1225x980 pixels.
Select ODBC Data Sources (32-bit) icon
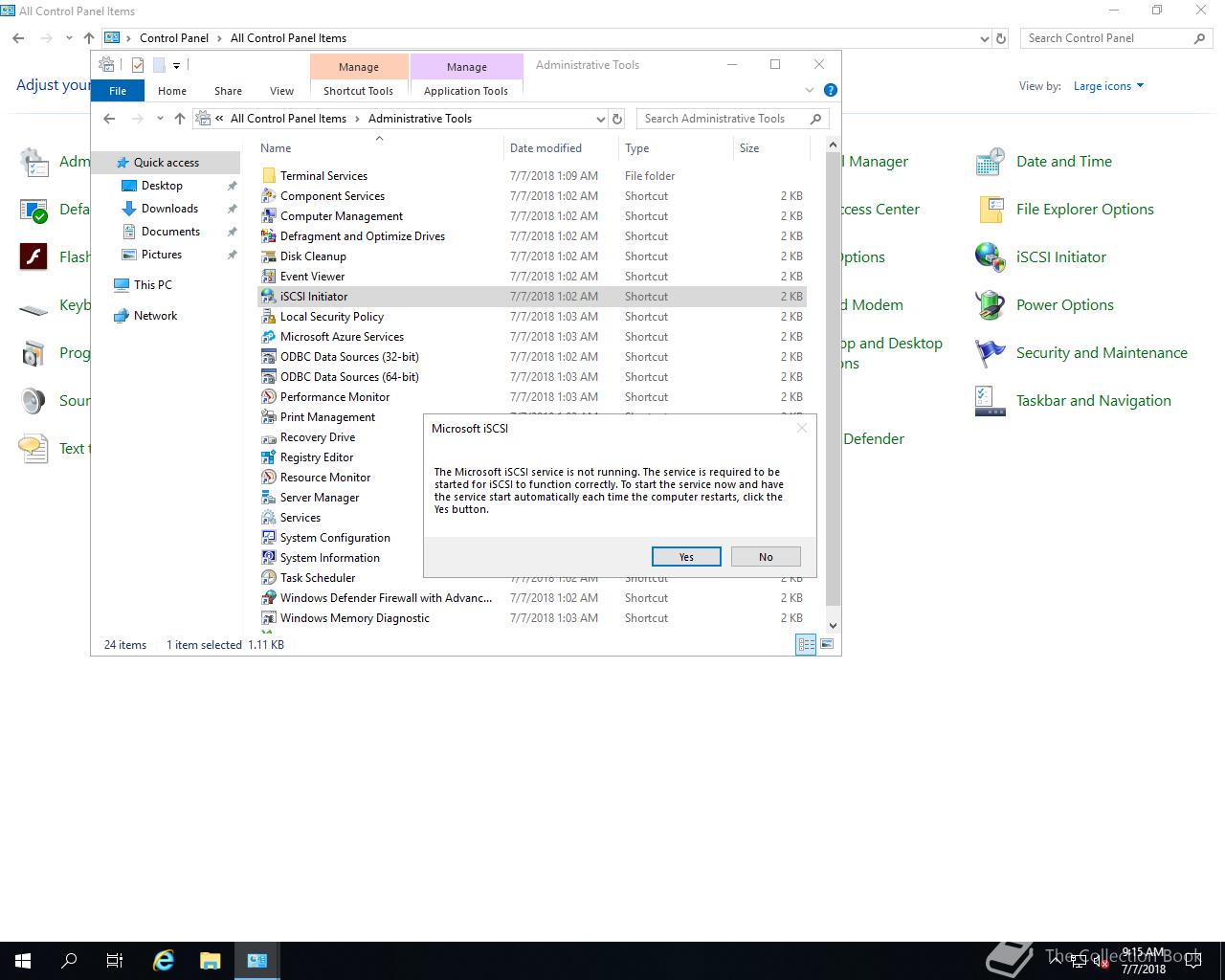click(269, 357)
